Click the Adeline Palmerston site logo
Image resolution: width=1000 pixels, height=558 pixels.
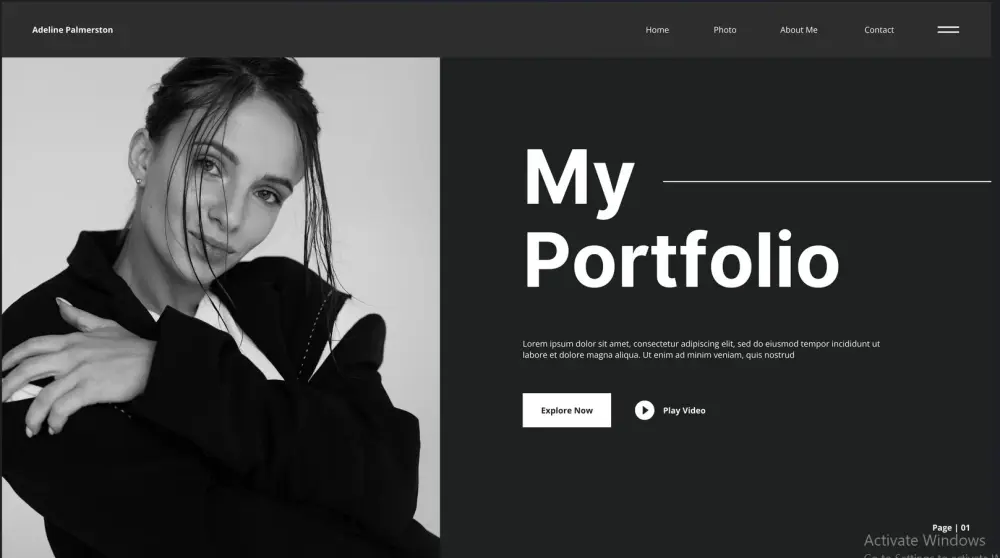pos(72,30)
